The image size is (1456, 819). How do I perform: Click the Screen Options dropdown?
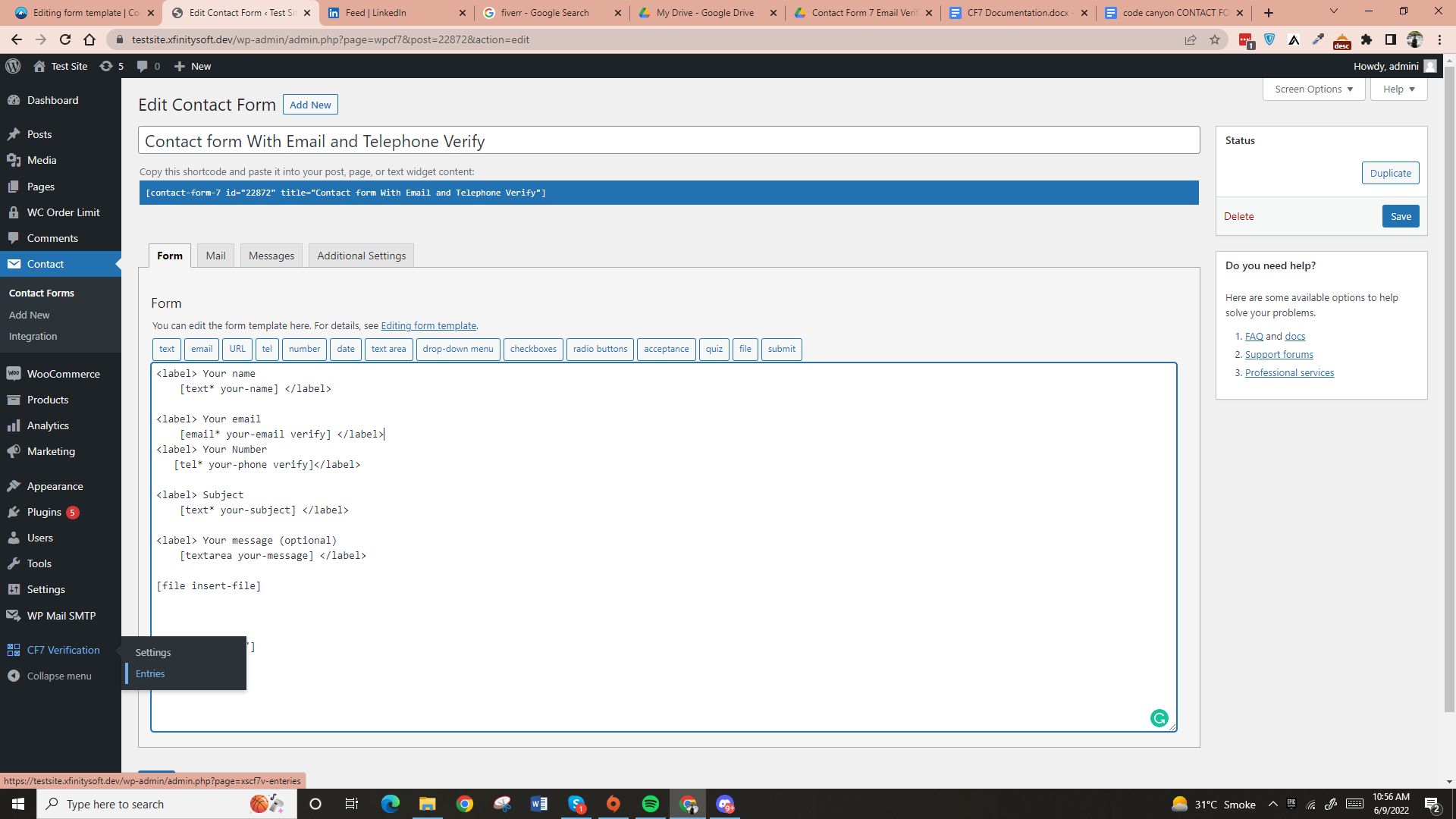click(x=1314, y=89)
